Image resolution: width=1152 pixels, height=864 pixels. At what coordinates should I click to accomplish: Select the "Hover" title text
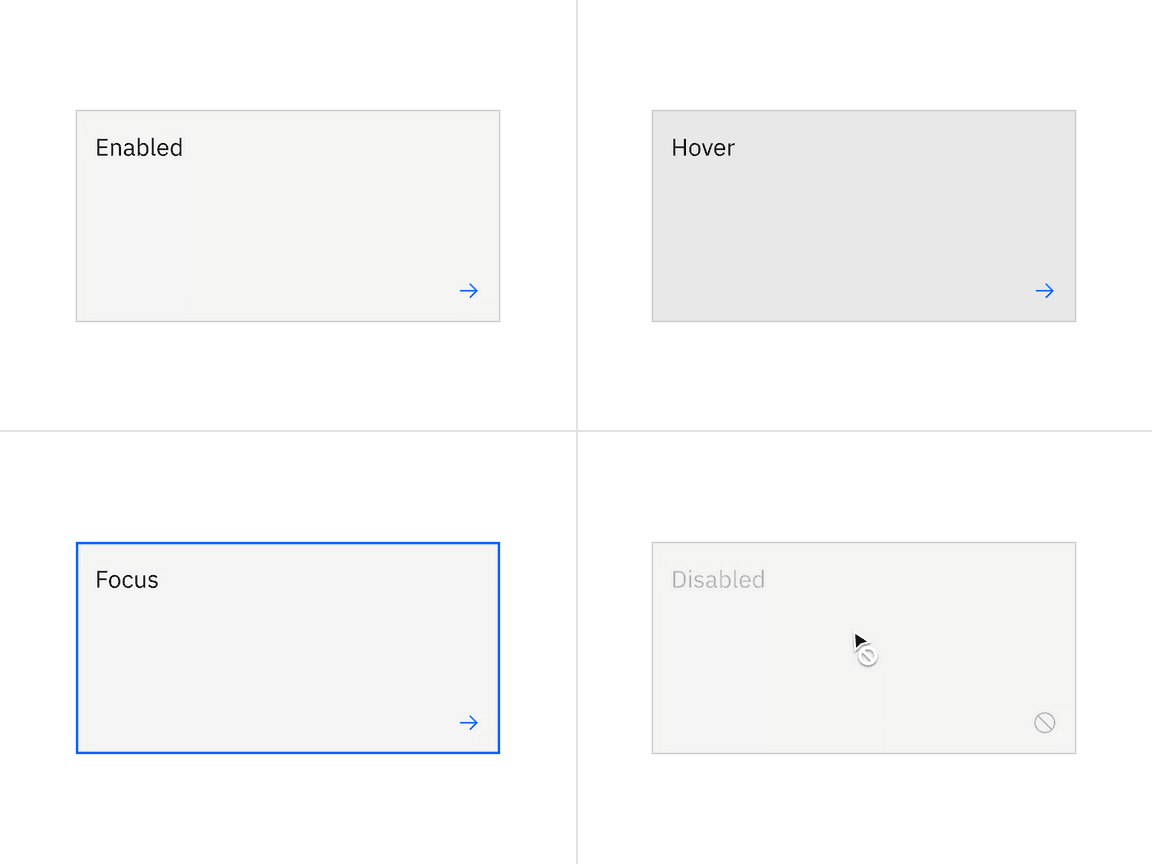[x=703, y=148]
